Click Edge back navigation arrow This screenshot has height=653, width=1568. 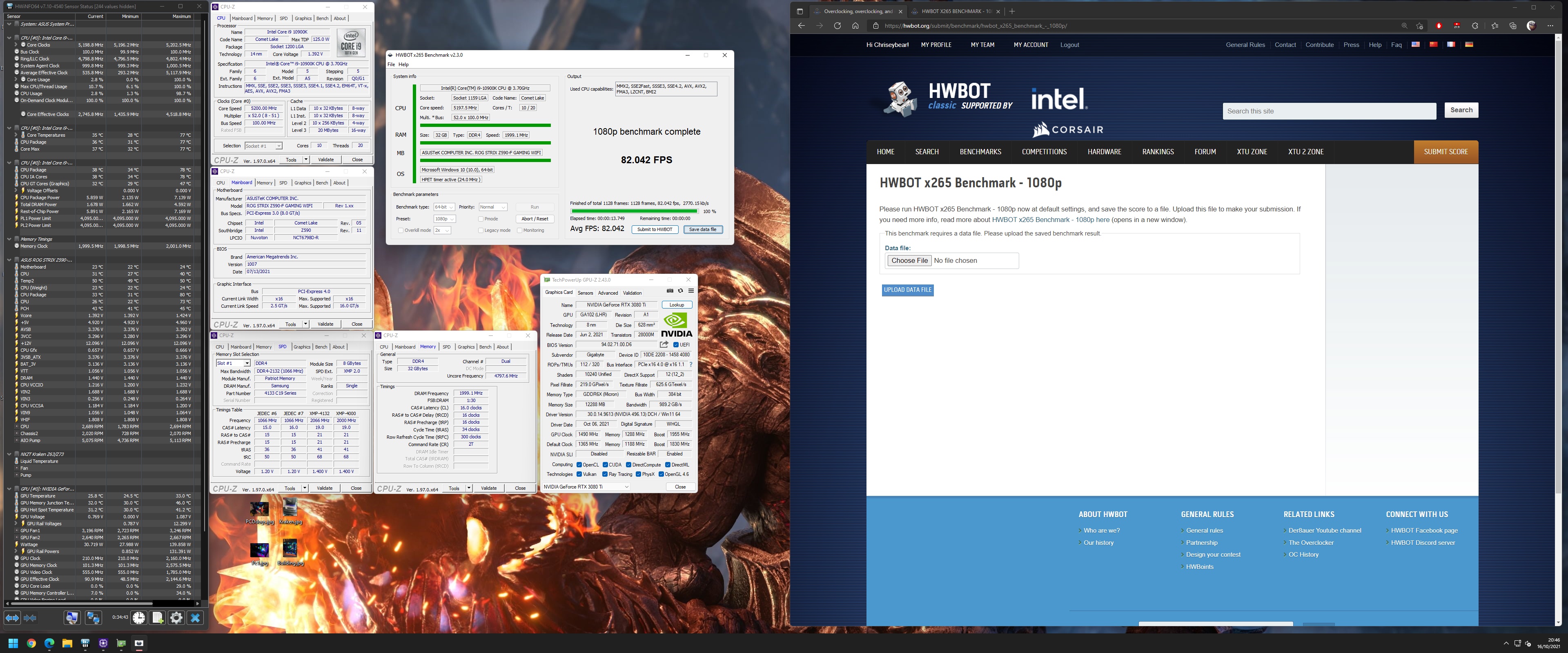[x=801, y=26]
